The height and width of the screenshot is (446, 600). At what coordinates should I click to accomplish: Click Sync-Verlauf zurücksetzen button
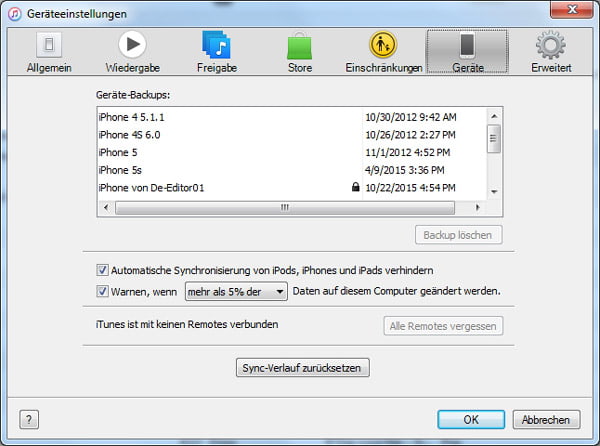pos(302,368)
